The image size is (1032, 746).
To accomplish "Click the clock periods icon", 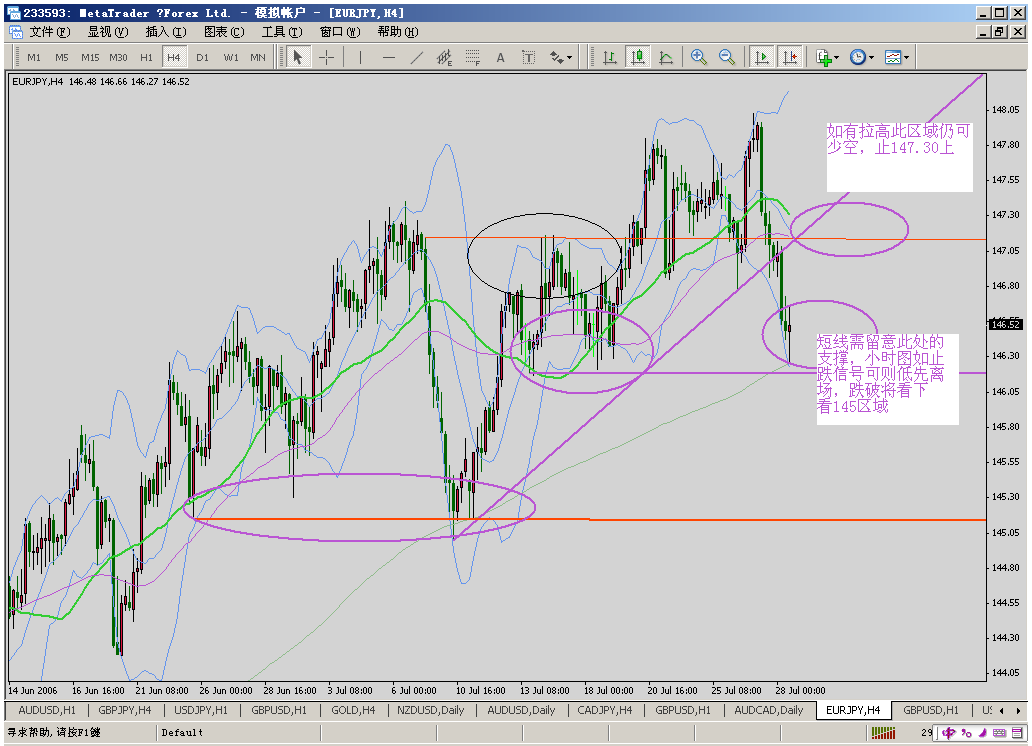I will point(858,58).
